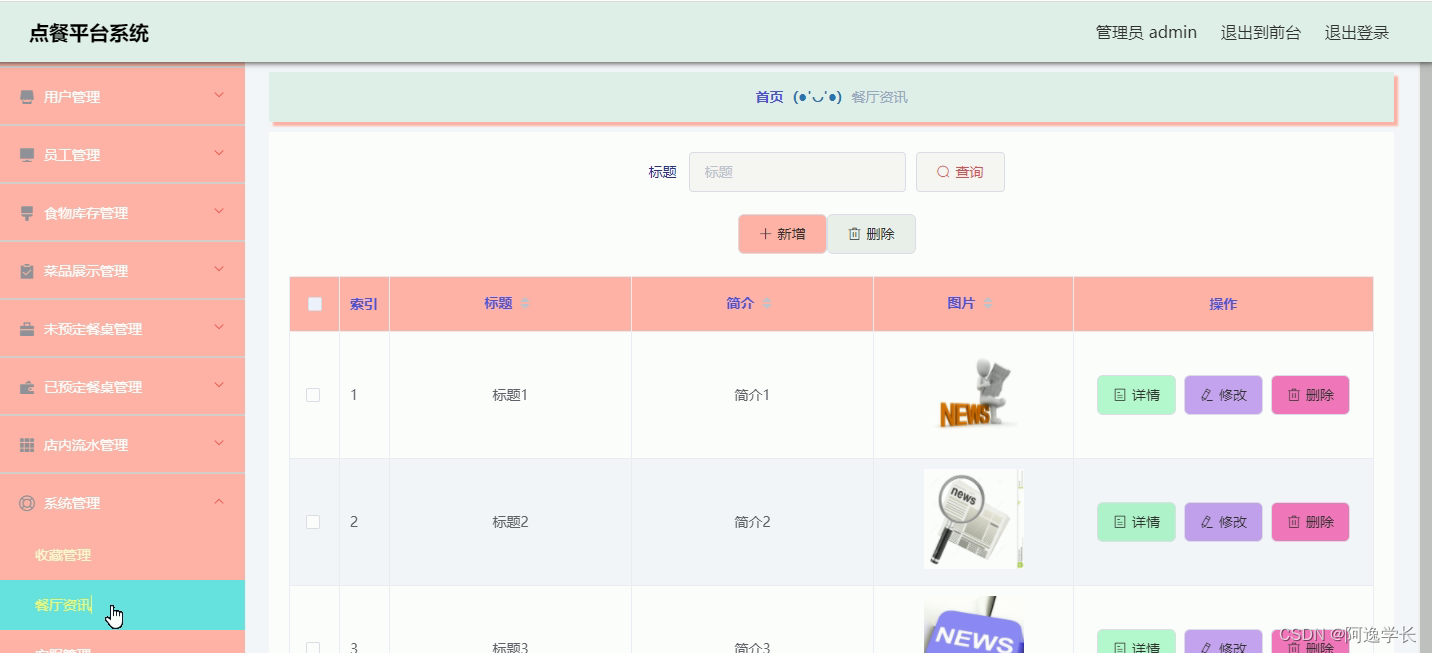Click the plus icon in 新增 button
Image resolution: width=1432 pixels, height=653 pixels.
pos(765,234)
